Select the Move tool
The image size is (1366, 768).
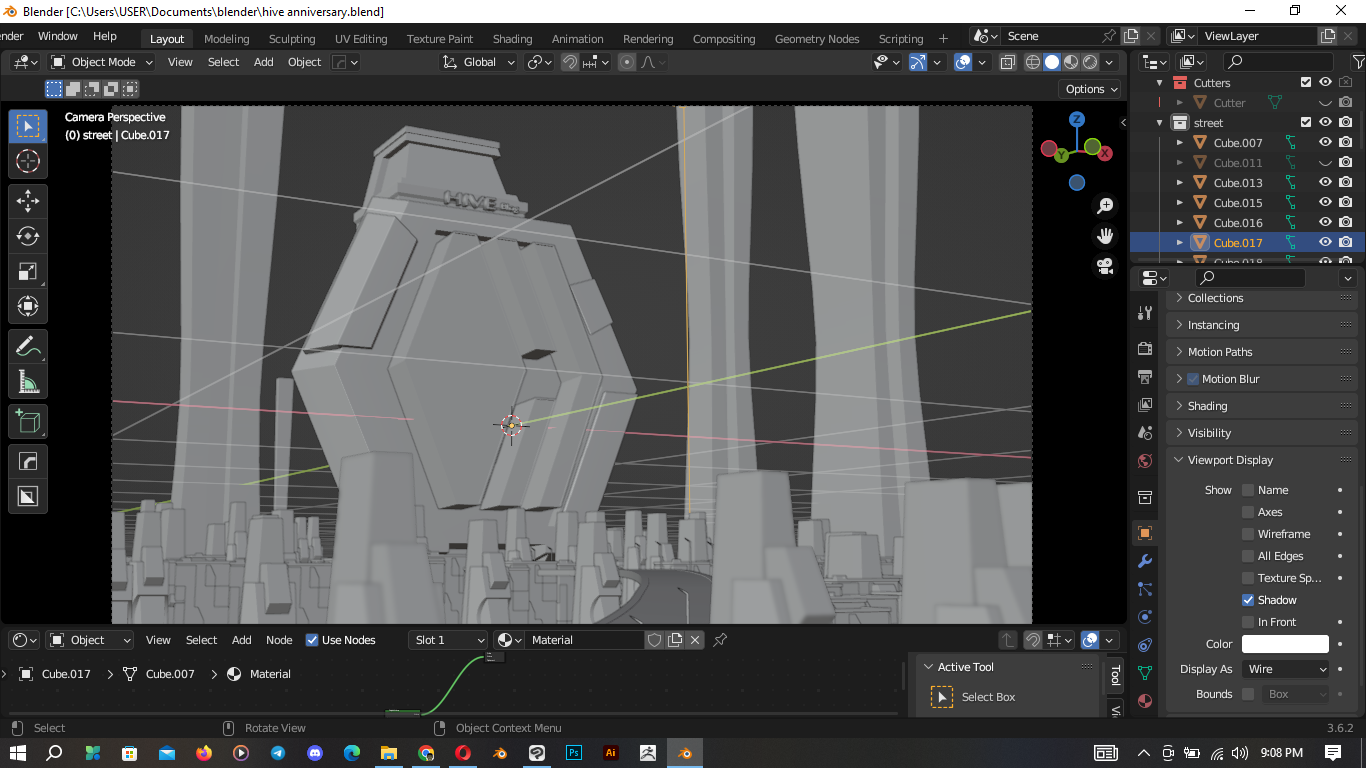pyautogui.click(x=28, y=201)
